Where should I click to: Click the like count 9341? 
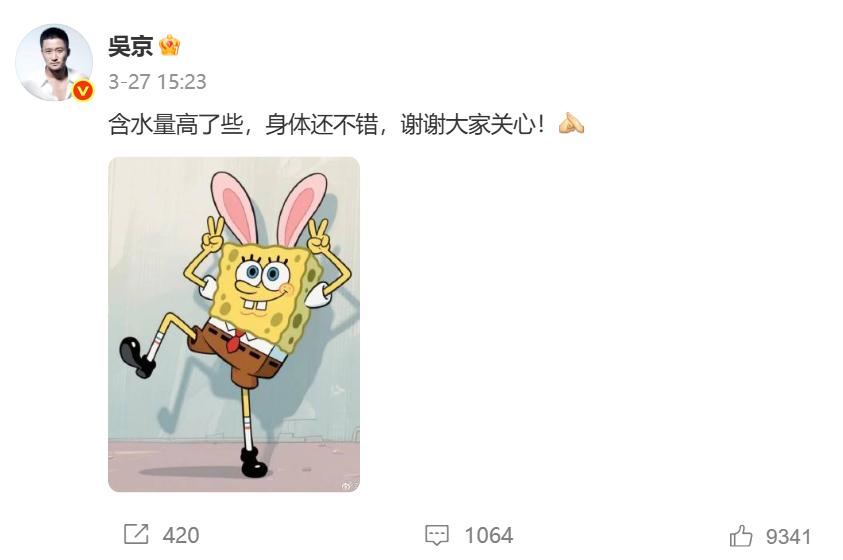point(788,536)
